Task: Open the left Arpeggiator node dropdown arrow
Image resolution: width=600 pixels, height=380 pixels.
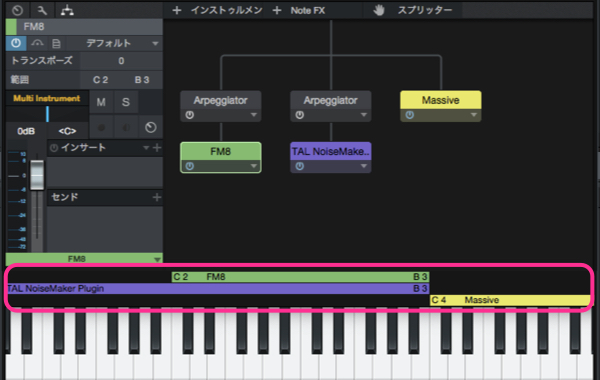Action: coord(253,115)
